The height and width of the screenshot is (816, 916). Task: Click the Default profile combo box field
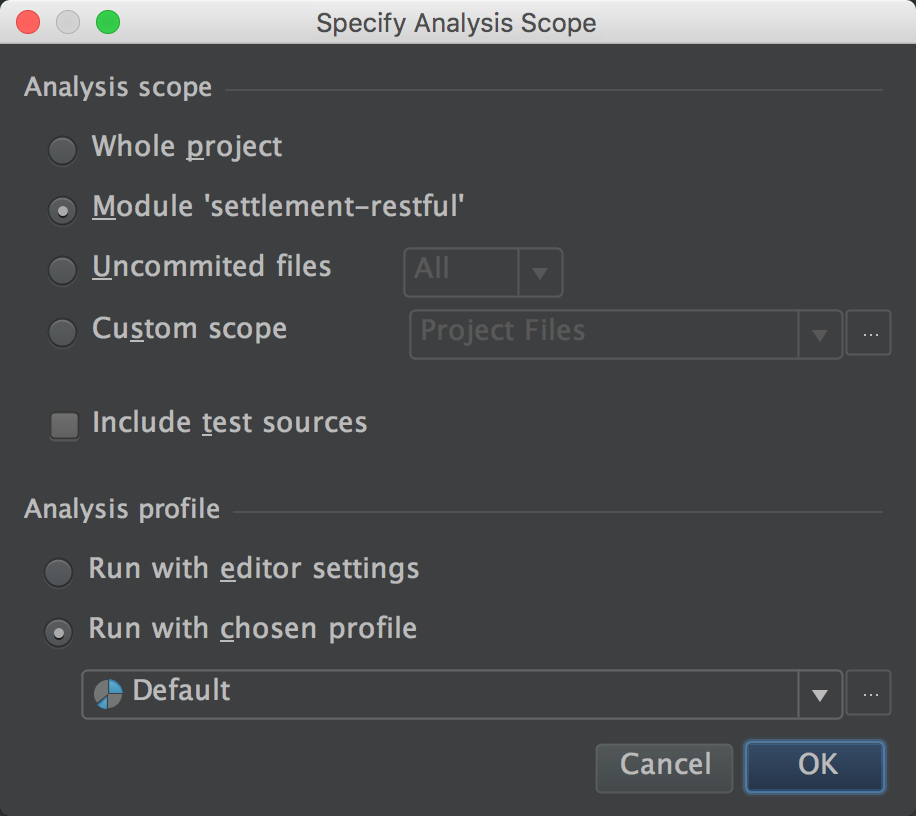pyautogui.click(x=440, y=694)
